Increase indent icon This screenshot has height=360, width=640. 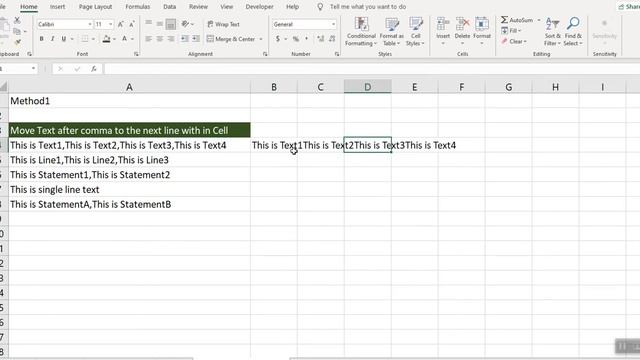196,39
